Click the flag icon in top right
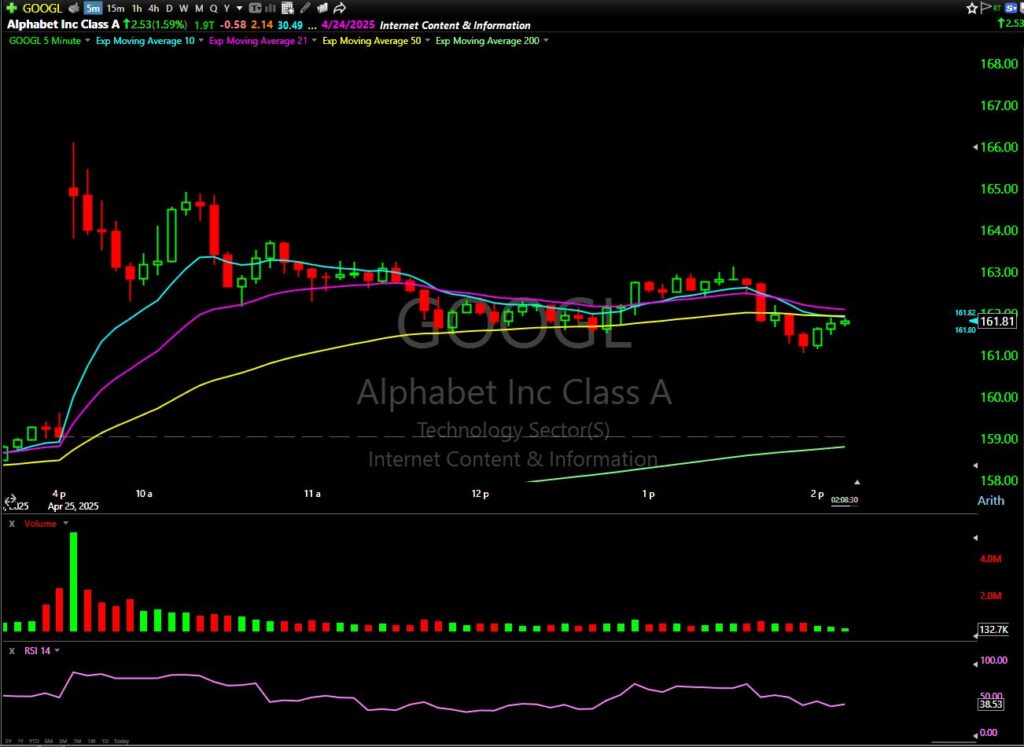Viewport: 1024px width, 747px height. tap(985, 8)
